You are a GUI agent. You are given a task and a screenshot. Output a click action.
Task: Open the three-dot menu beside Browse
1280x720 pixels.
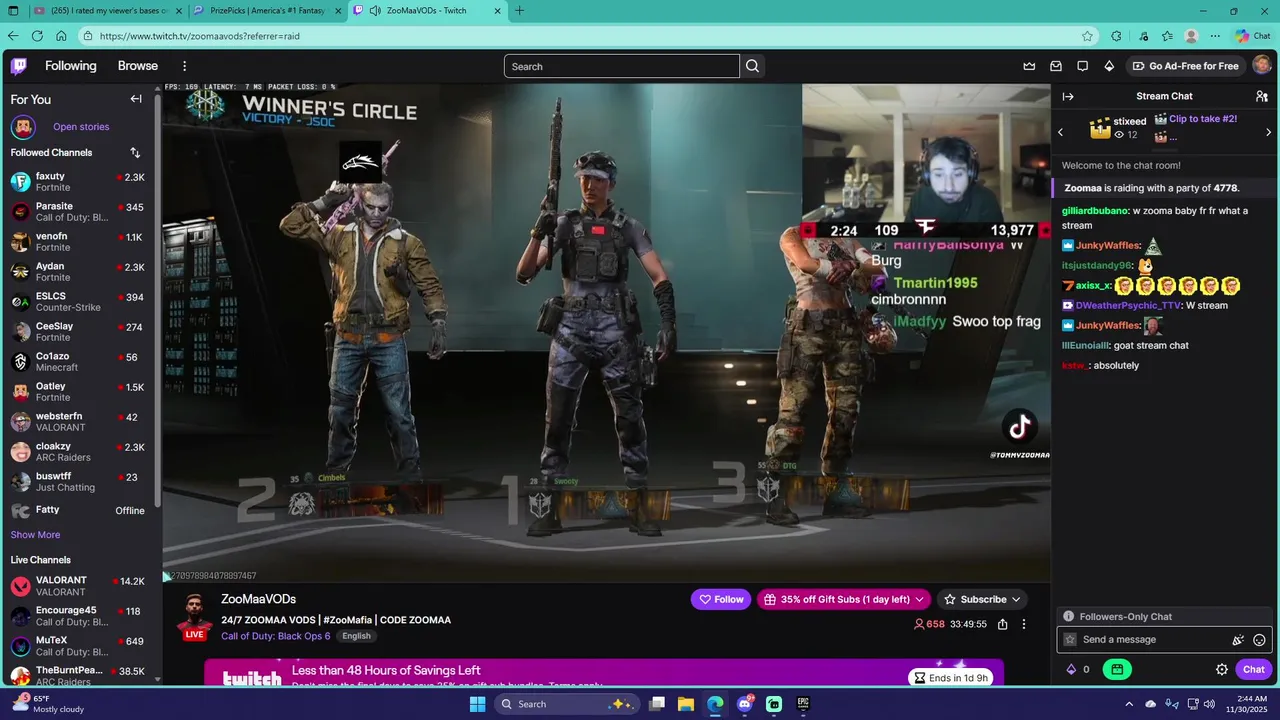(184, 66)
